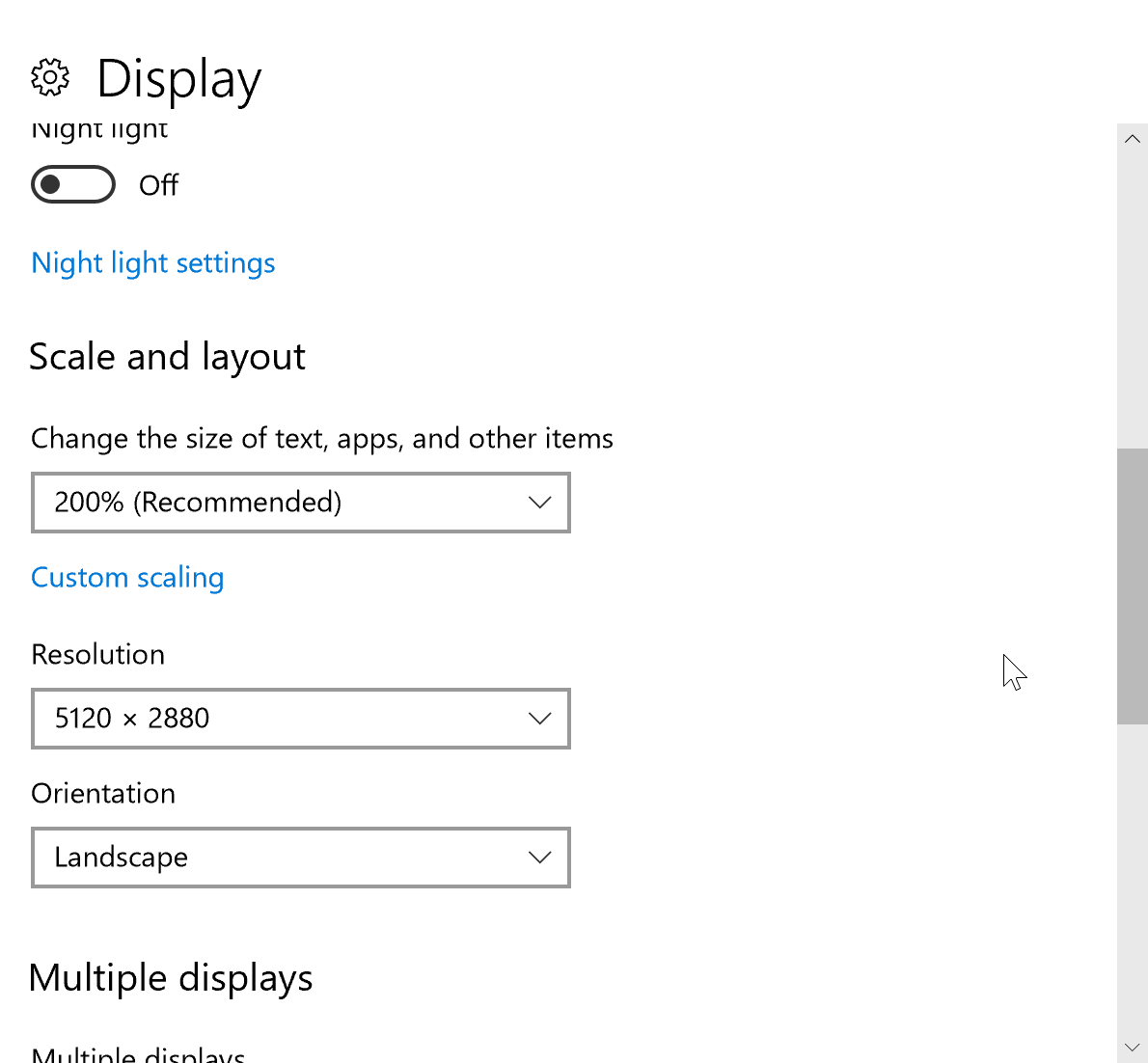Click the Orientation dropdown chevron

[540, 857]
